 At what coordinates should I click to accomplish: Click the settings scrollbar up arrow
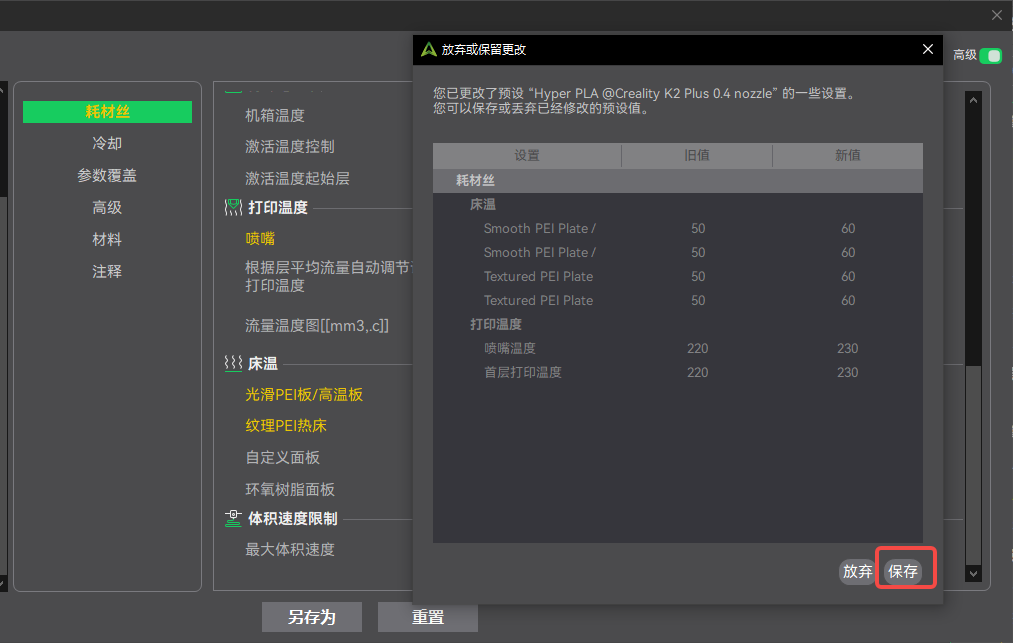pos(972,99)
